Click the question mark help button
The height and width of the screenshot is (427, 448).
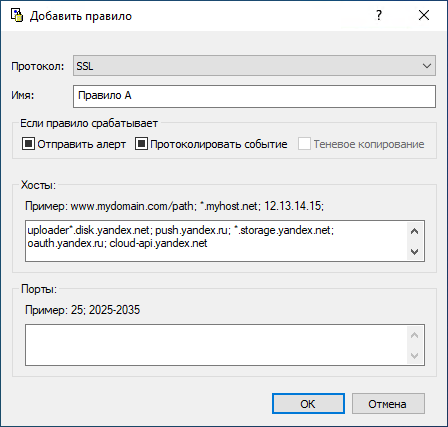pos(379,15)
